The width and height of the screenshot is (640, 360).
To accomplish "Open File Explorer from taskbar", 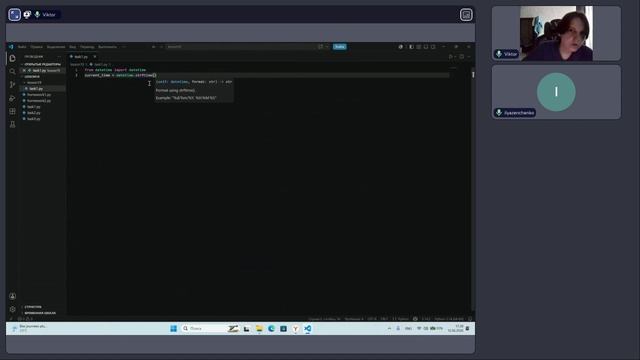I will pos(259,329).
